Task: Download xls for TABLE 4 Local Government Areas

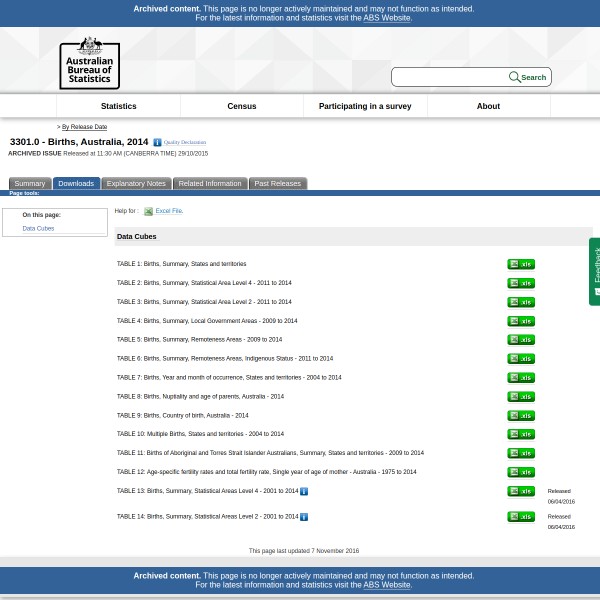Action: click(x=520, y=321)
